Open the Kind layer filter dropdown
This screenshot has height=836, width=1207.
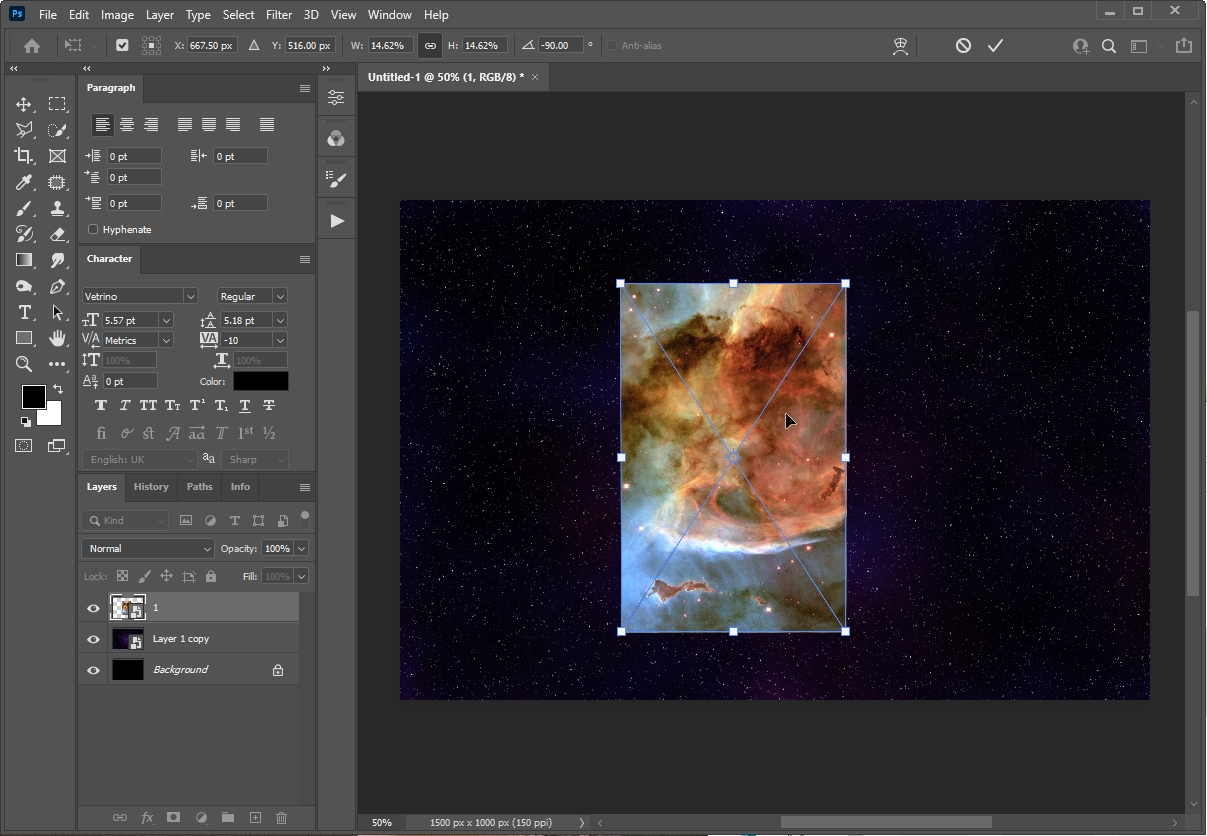point(126,520)
